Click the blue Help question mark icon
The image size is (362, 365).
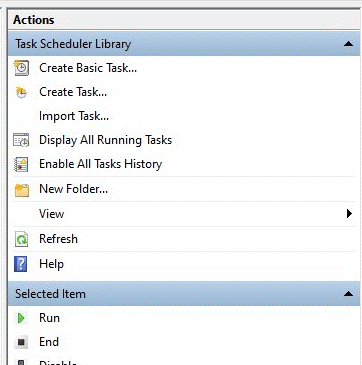coord(21,264)
